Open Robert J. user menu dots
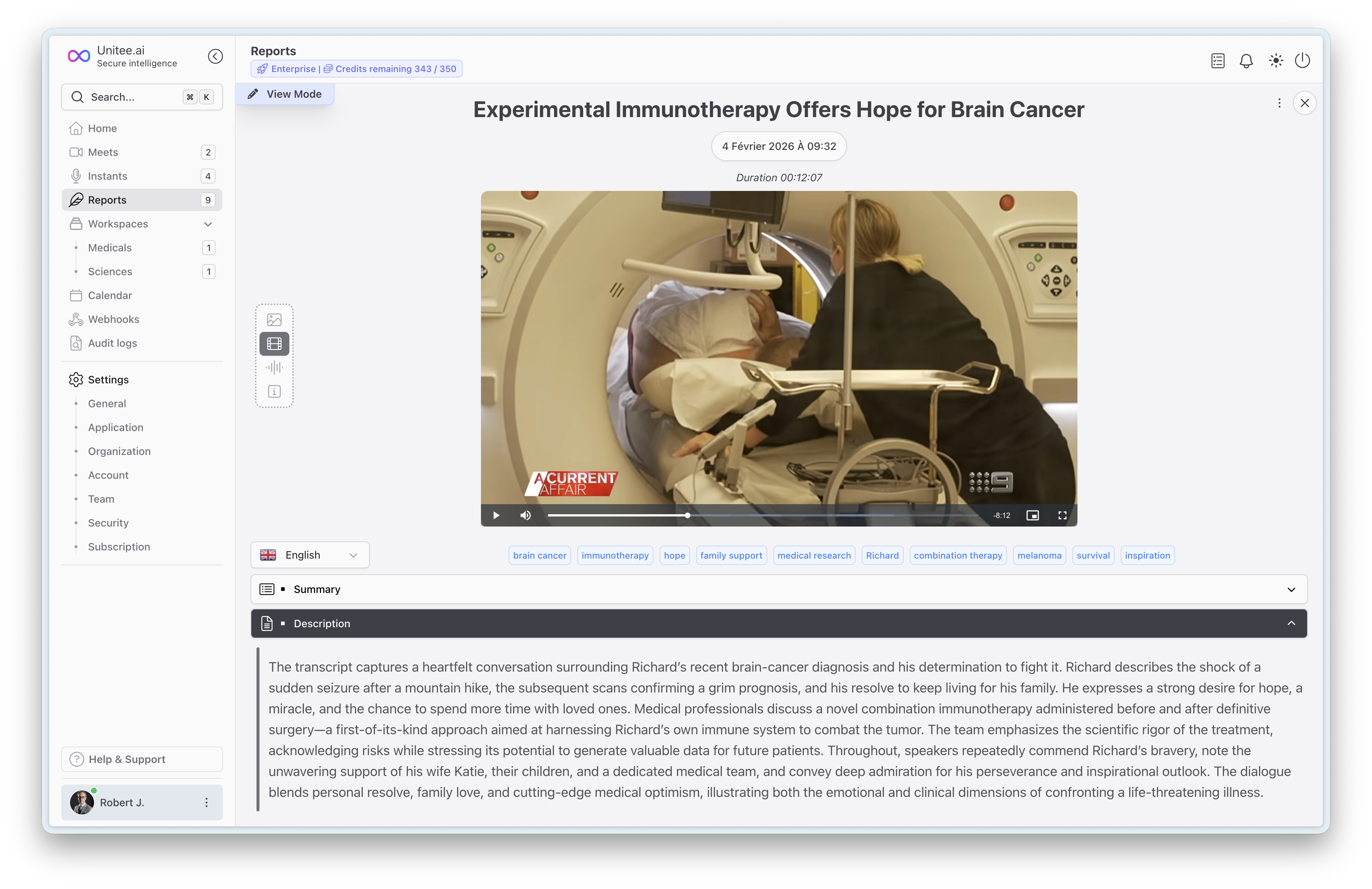1372x889 pixels. click(207, 802)
